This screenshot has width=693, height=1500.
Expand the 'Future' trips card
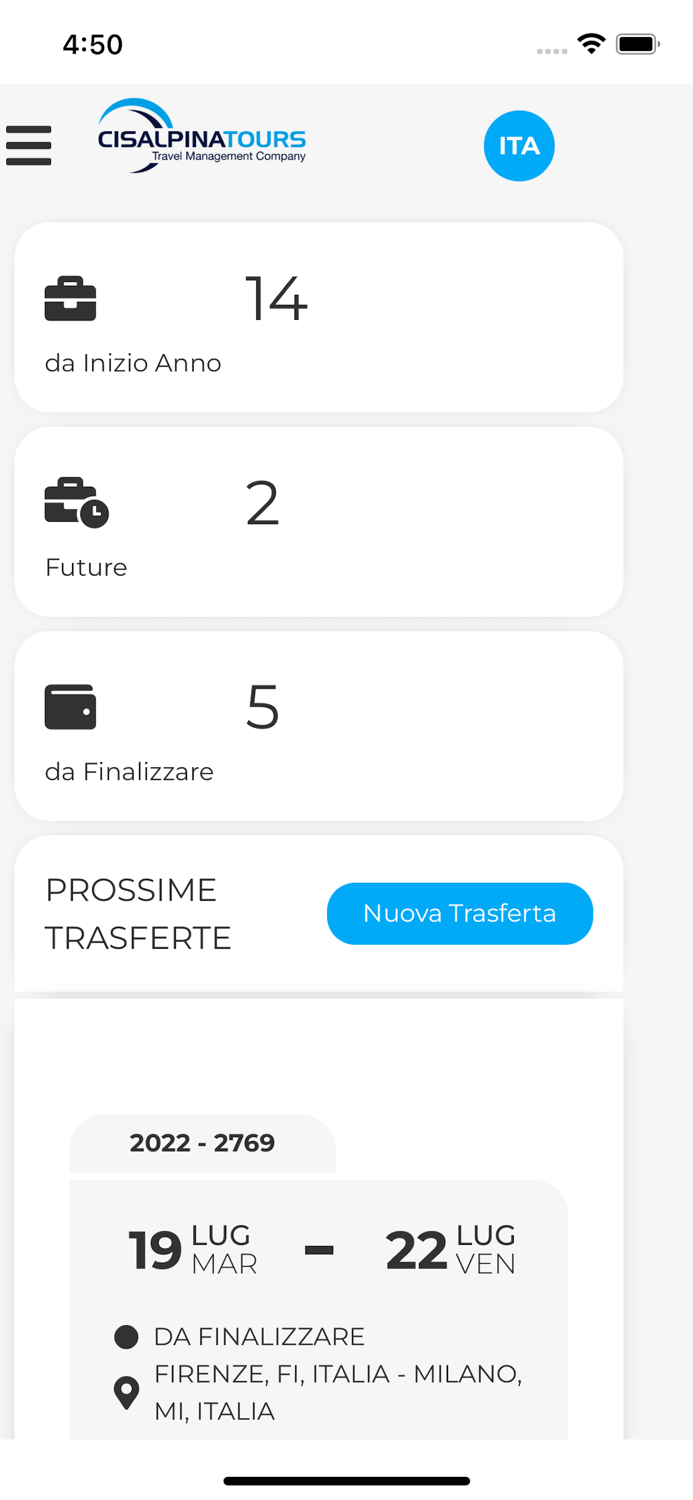[318, 520]
